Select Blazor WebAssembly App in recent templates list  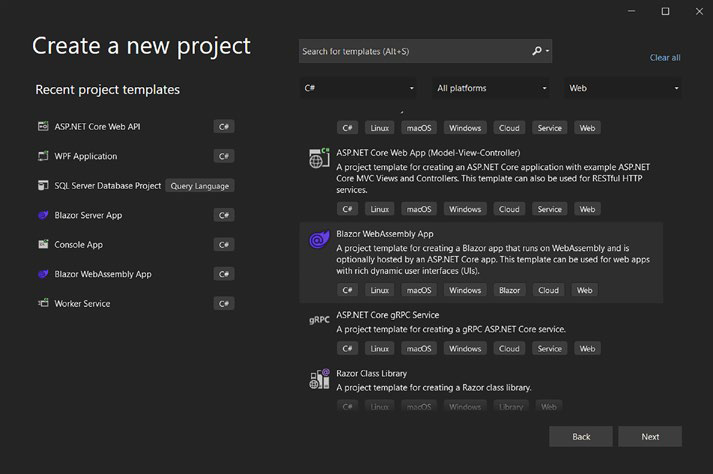tap(136, 274)
